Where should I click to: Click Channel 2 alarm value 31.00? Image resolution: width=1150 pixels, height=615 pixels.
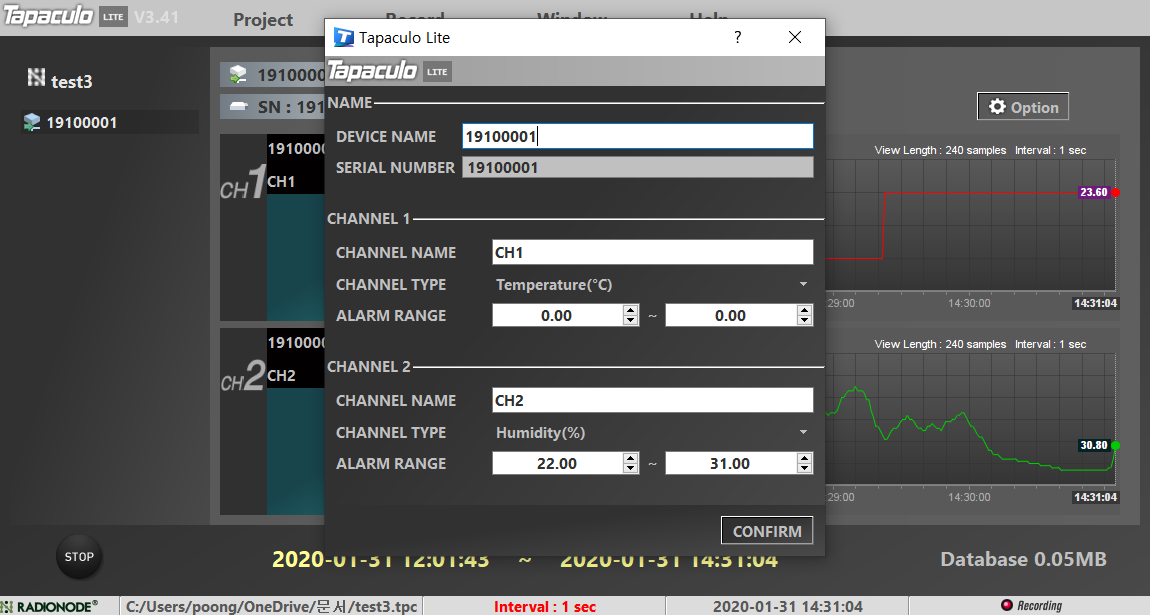click(x=731, y=463)
